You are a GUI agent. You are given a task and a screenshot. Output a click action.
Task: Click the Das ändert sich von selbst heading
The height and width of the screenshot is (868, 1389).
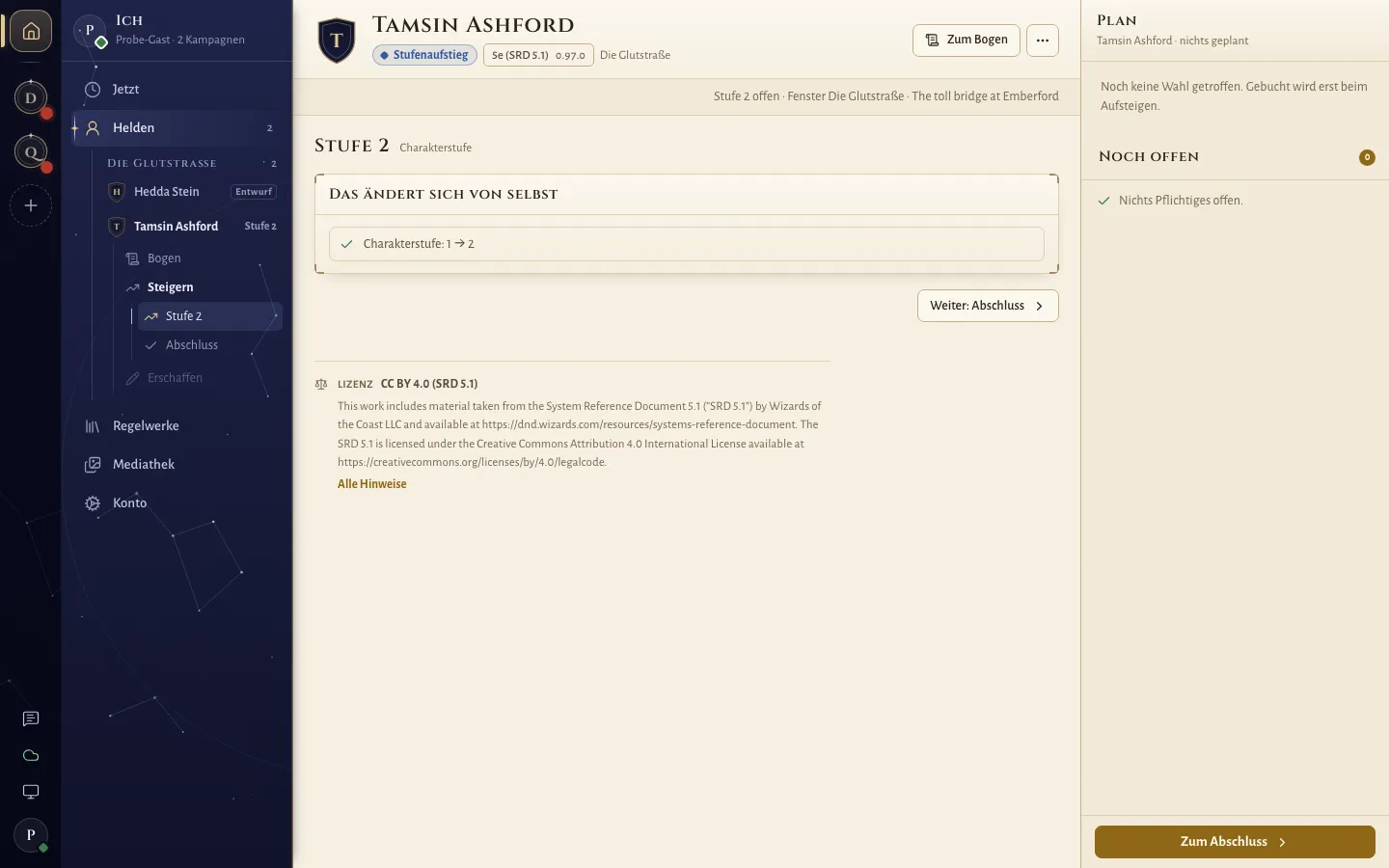(444, 194)
